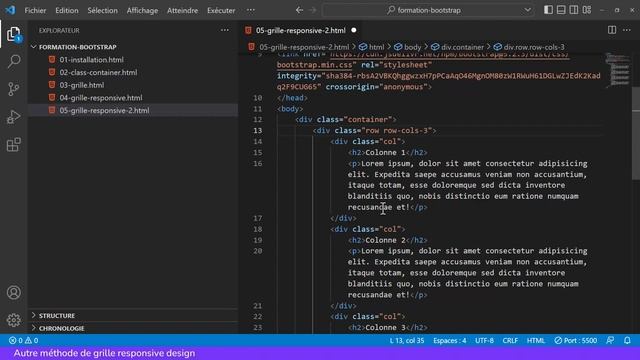Open the Source Control view icon

click(13, 89)
